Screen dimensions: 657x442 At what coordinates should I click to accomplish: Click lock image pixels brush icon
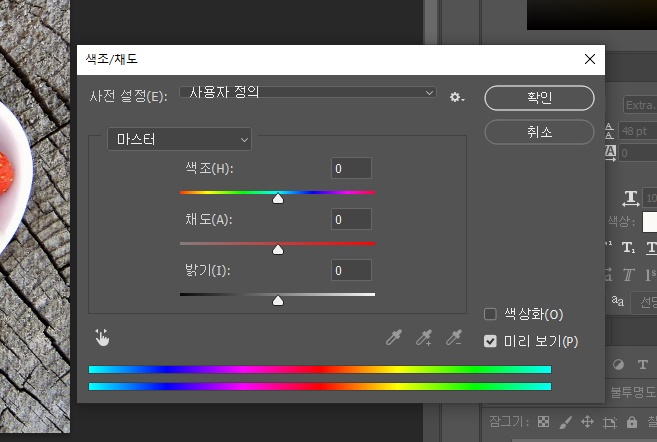click(566, 422)
